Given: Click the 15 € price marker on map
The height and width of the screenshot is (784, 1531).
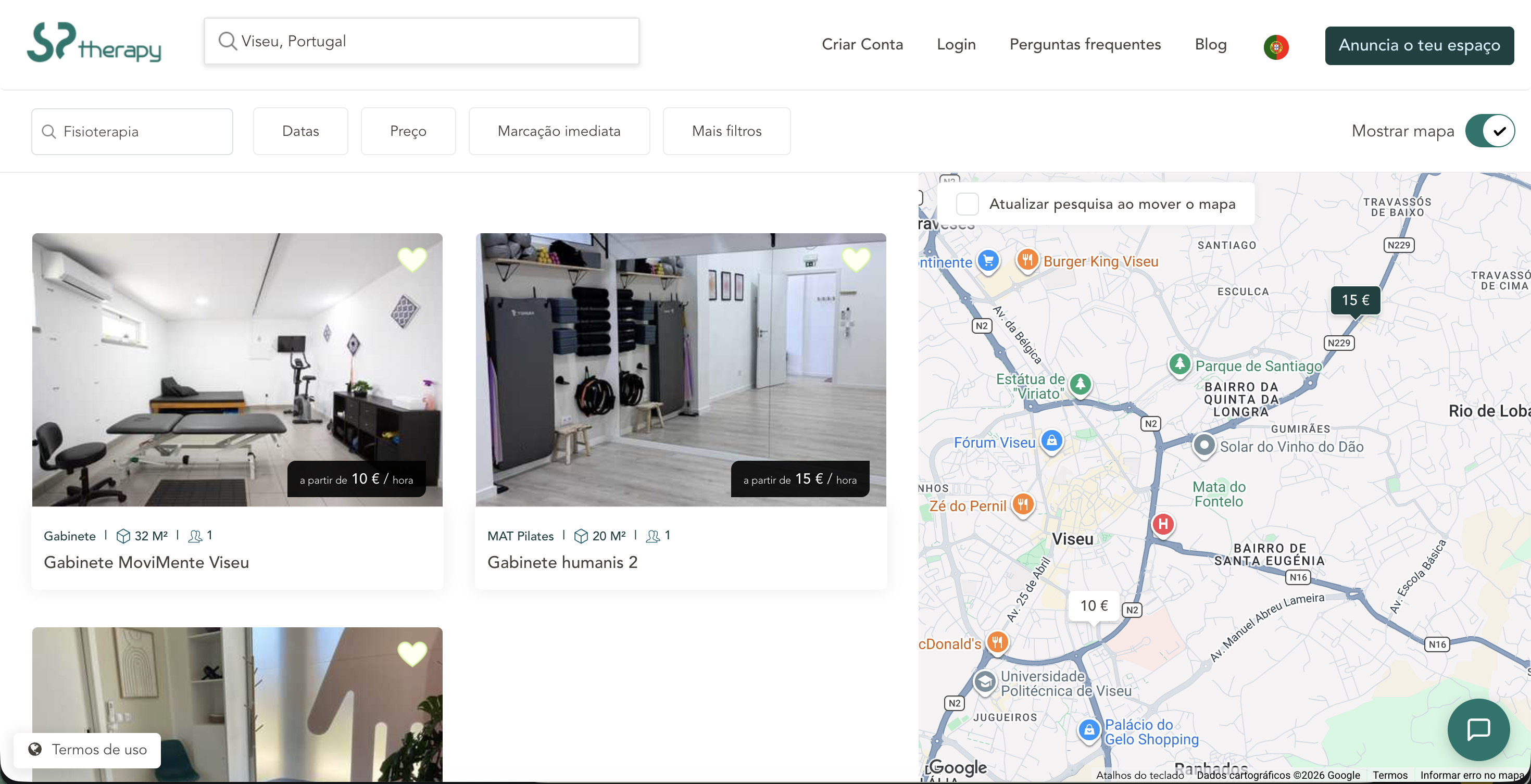Looking at the screenshot, I should click(x=1355, y=300).
